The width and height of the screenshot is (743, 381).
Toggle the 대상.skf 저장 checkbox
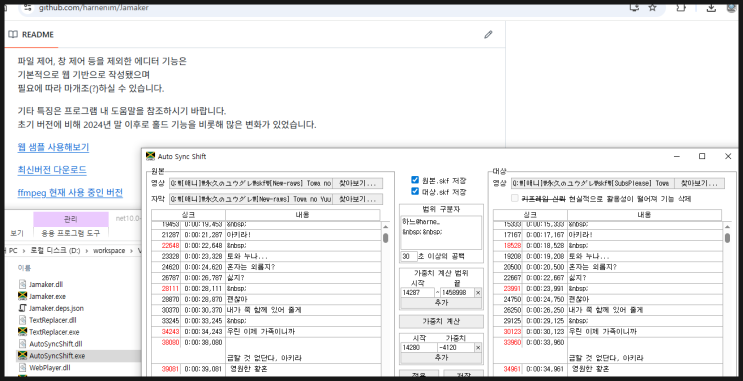[415, 191]
